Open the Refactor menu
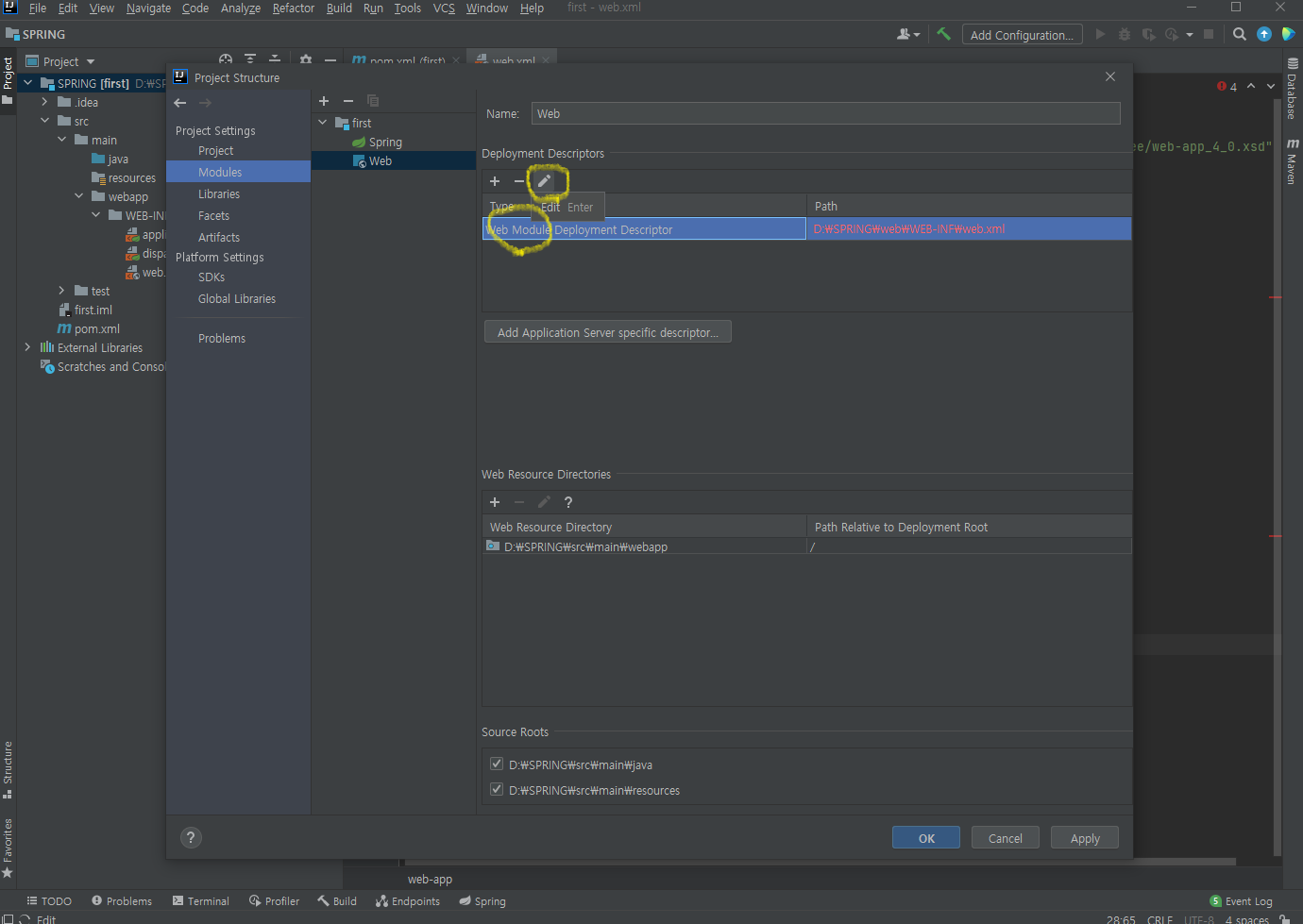The image size is (1303, 924). coord(293,8)
